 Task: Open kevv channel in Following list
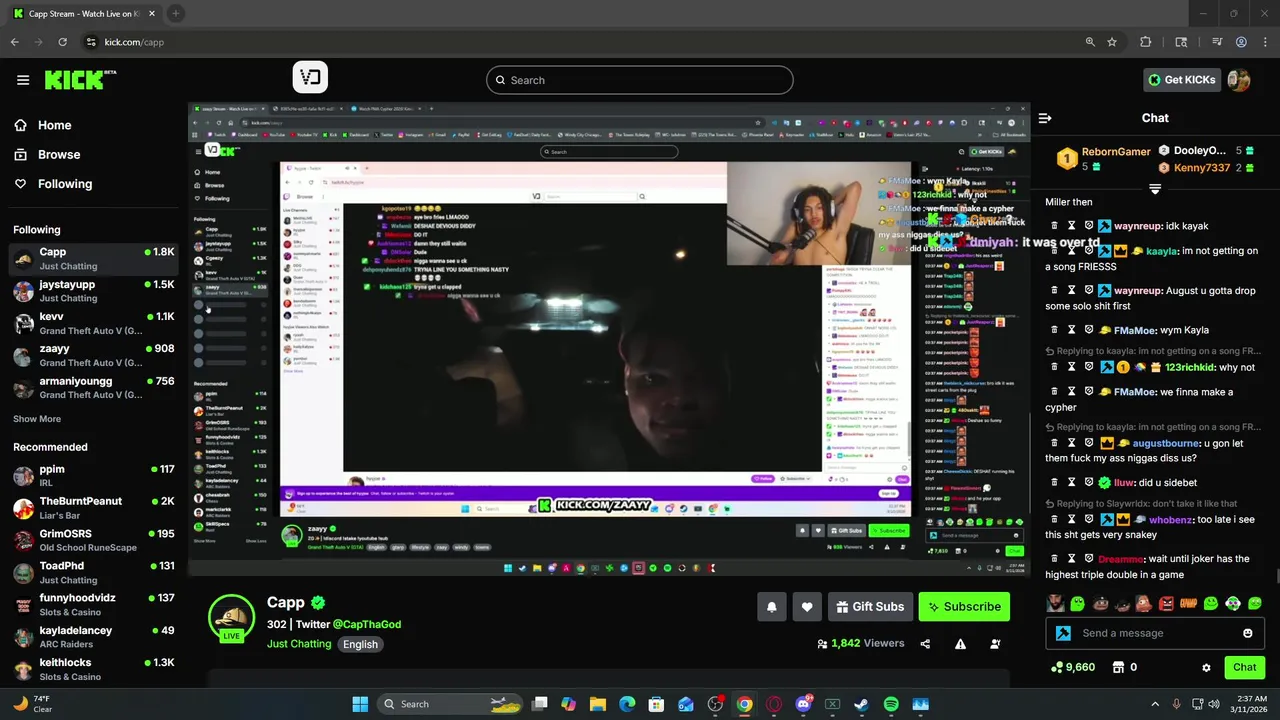pos(94,323)
